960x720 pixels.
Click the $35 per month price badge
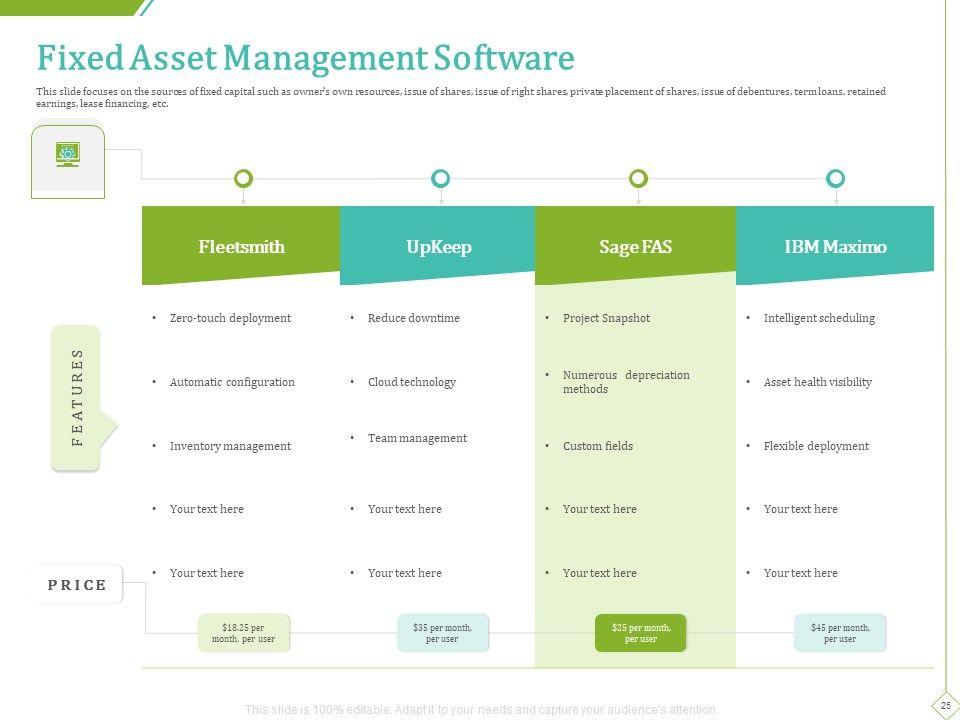click(442, 633)
